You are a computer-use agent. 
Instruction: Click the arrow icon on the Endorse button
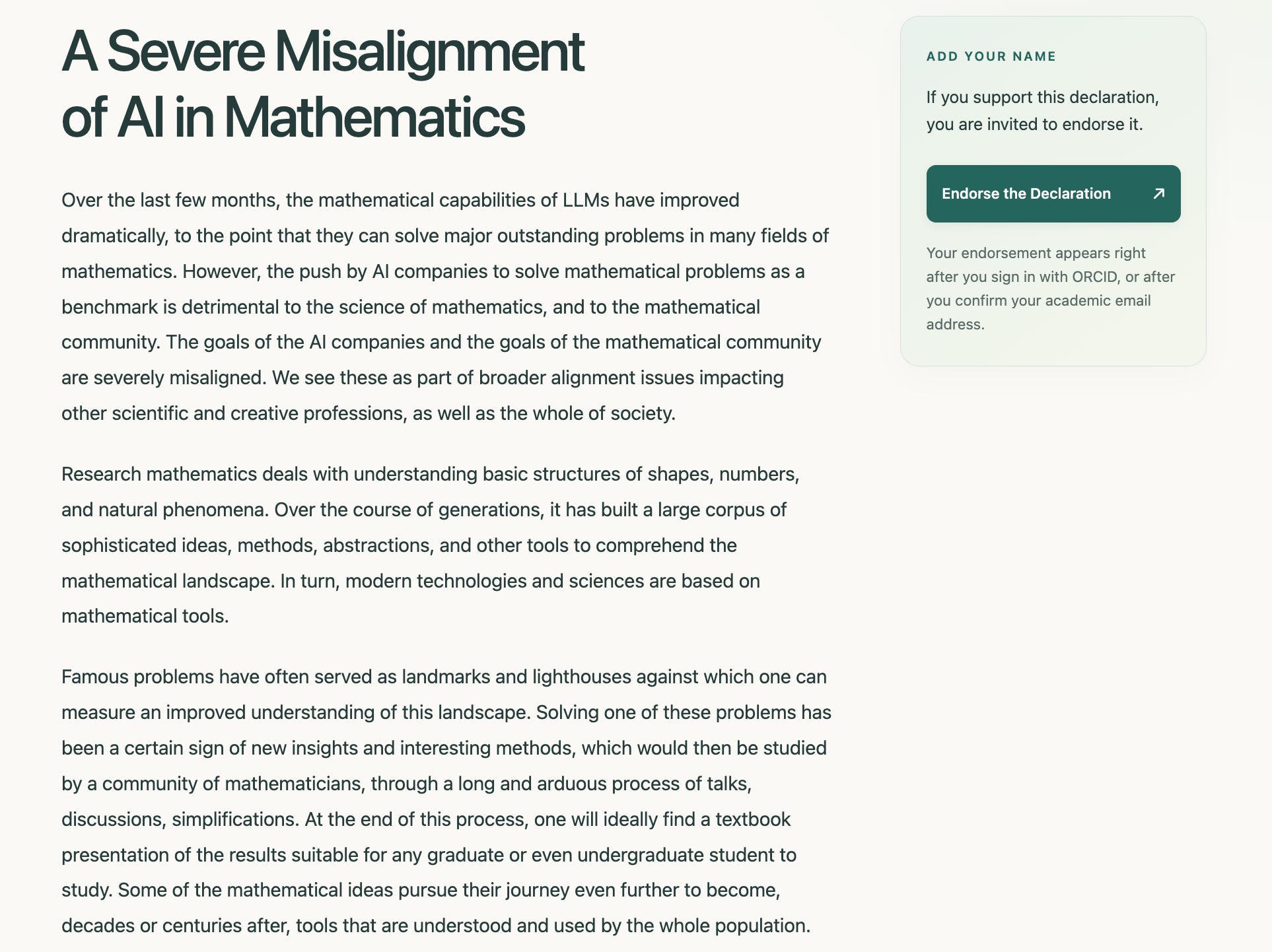coord(1158,193)
